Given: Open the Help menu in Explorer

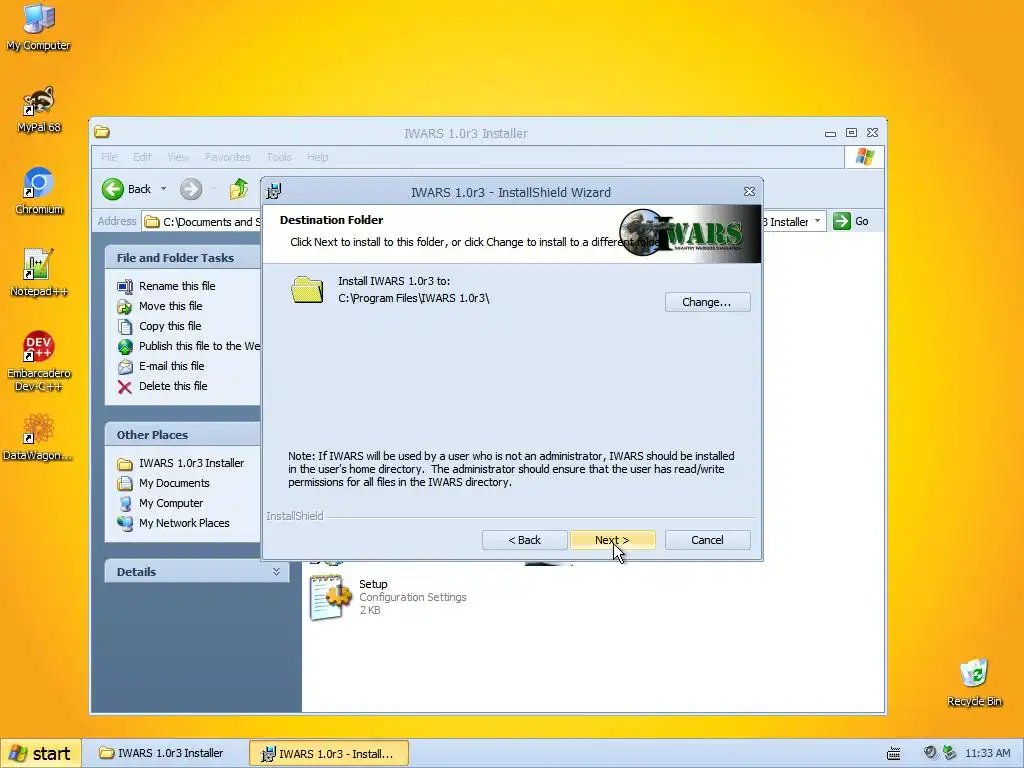Looking at the screenshot, I should (317, 157).
